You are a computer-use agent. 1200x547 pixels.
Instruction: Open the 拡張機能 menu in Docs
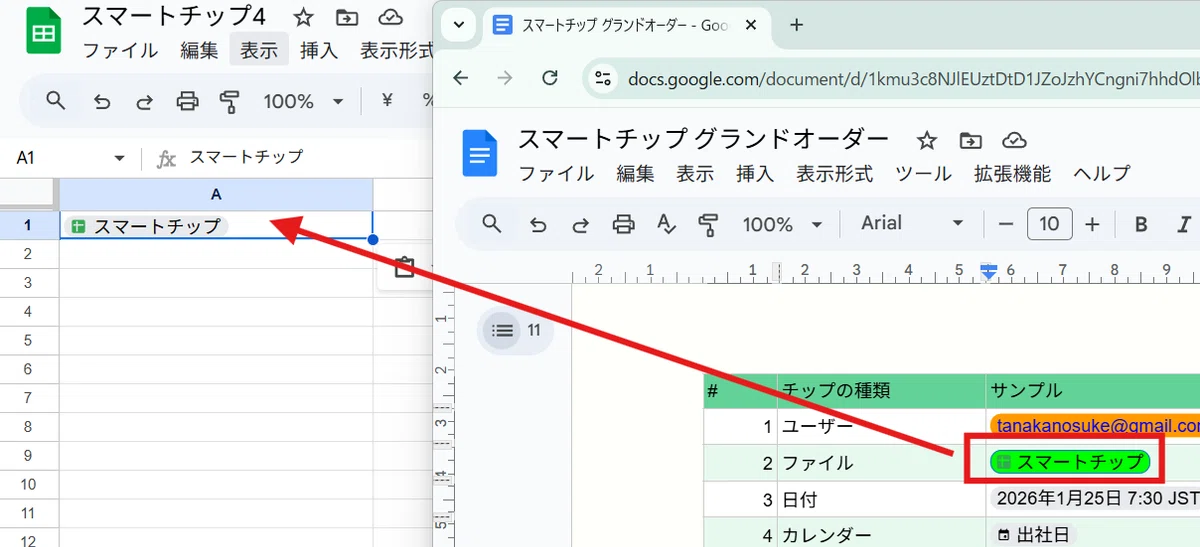[1012, 174]
